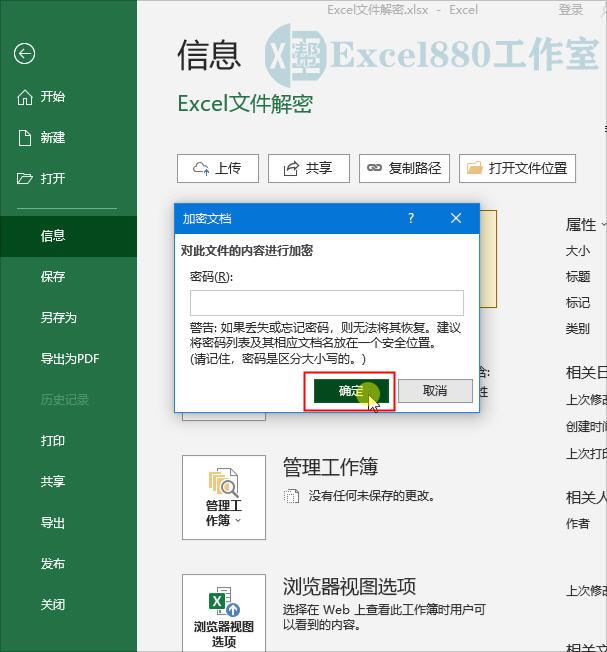Image resolution: width=607 pixels, height=652 pixels.
Task: Click the 类别 property label
Action: click(578, 328)
